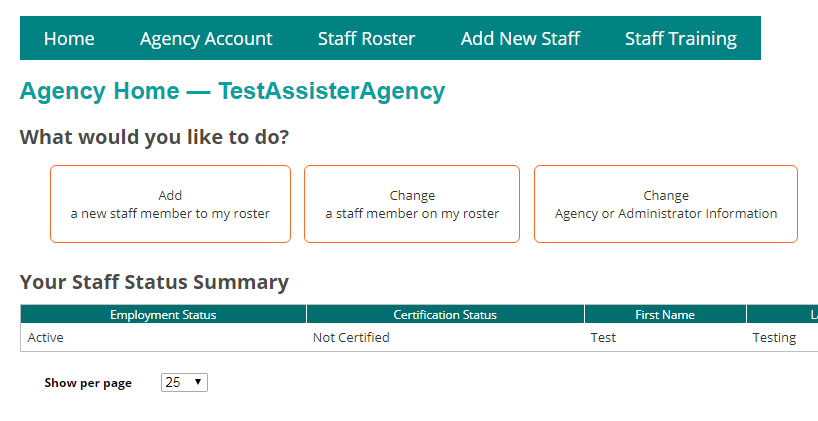Click Change Agency or Administrator Information
This screenshot has height=421, width=818.
(666, 204)
